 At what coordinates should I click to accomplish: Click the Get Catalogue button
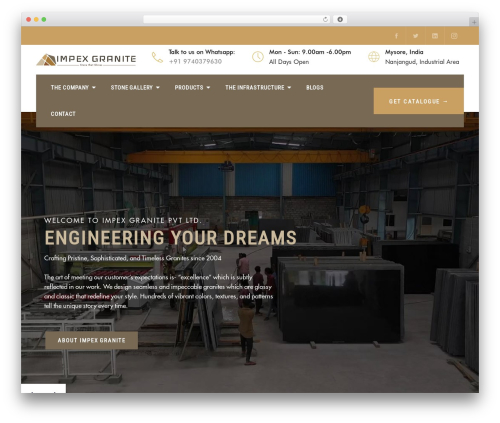coord(419,101)
